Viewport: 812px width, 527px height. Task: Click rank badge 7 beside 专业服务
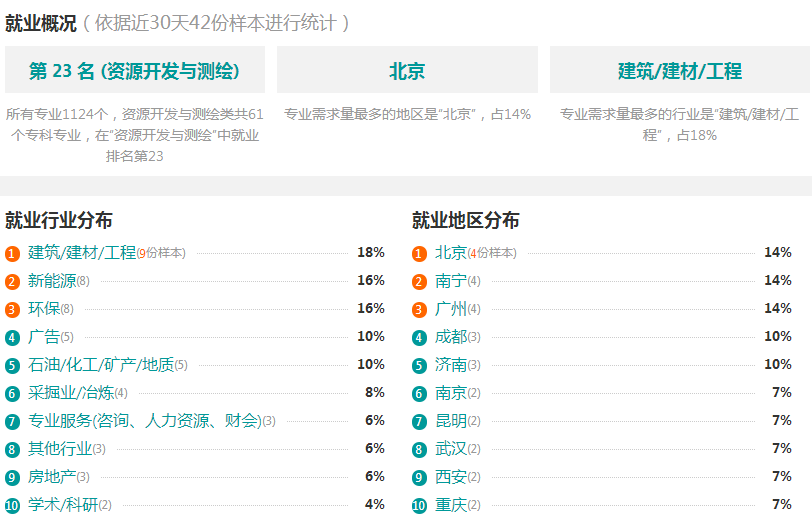tap(12, 421)
